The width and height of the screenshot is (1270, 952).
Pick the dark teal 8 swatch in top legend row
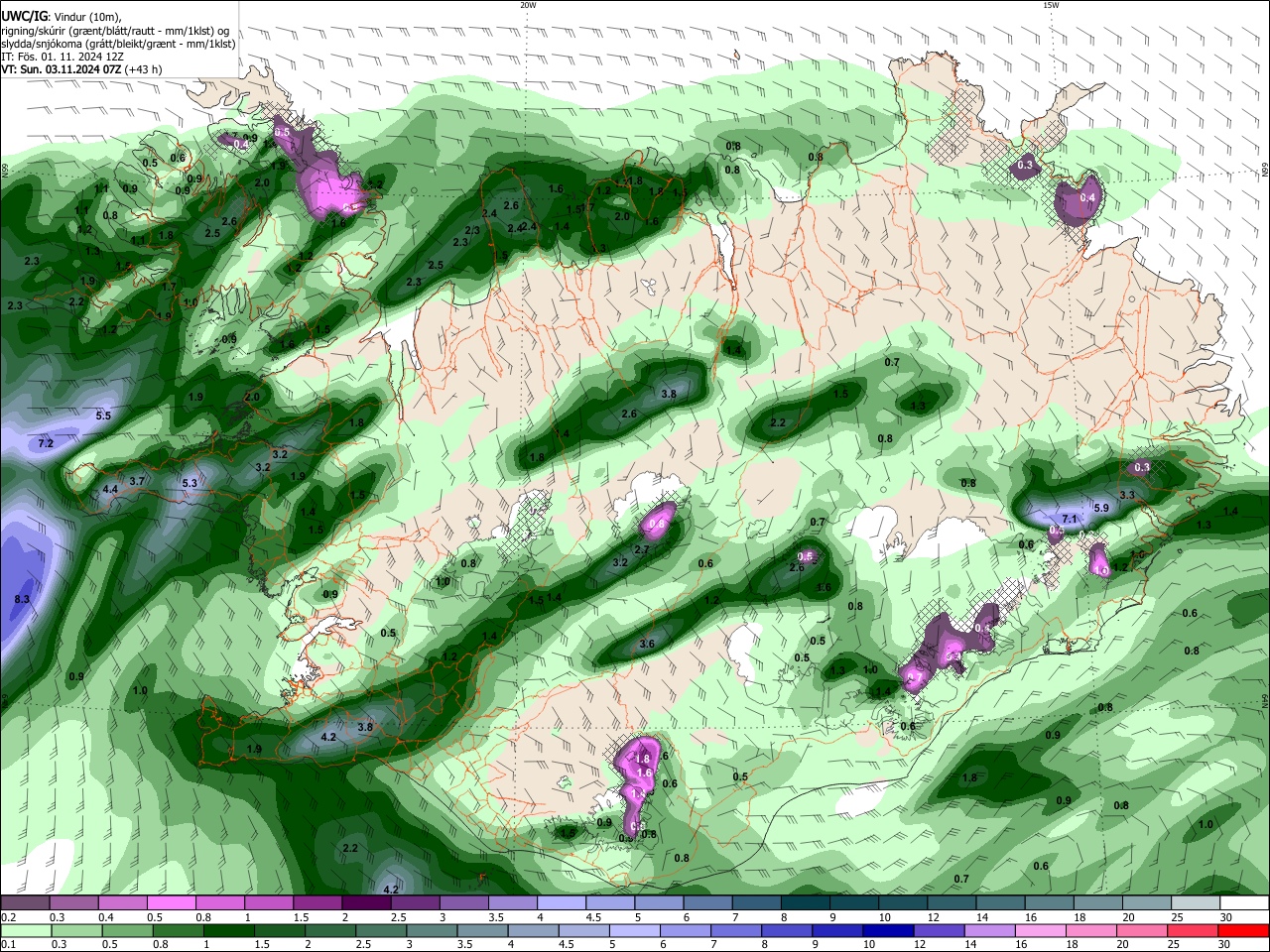click(x=805, y=903)
